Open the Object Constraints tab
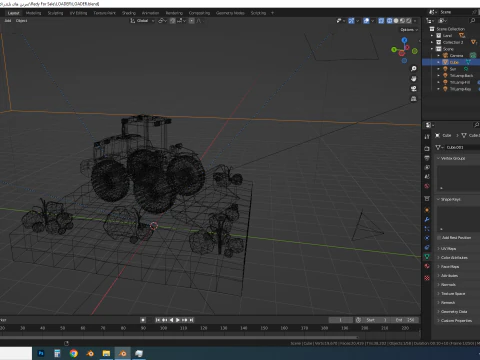Image resolution: width=480 pixels, height=360 pixels. [427, 247]
